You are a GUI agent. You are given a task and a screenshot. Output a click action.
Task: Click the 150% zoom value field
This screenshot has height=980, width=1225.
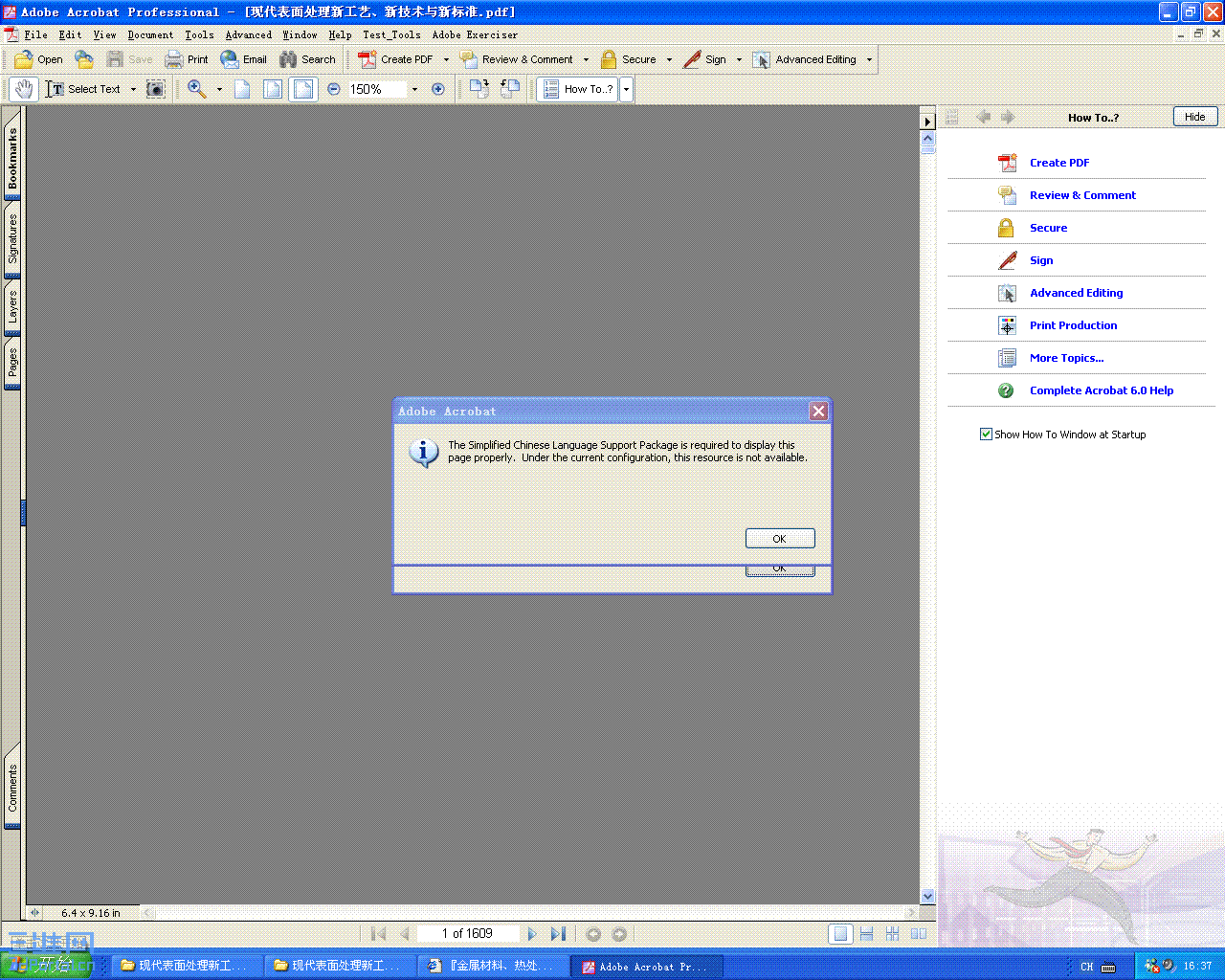(x=376, y=89)
